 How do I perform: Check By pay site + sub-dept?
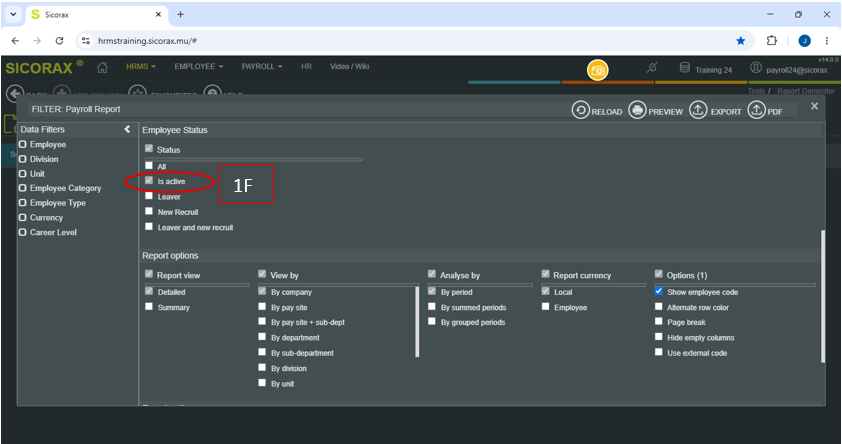(262, 321)
